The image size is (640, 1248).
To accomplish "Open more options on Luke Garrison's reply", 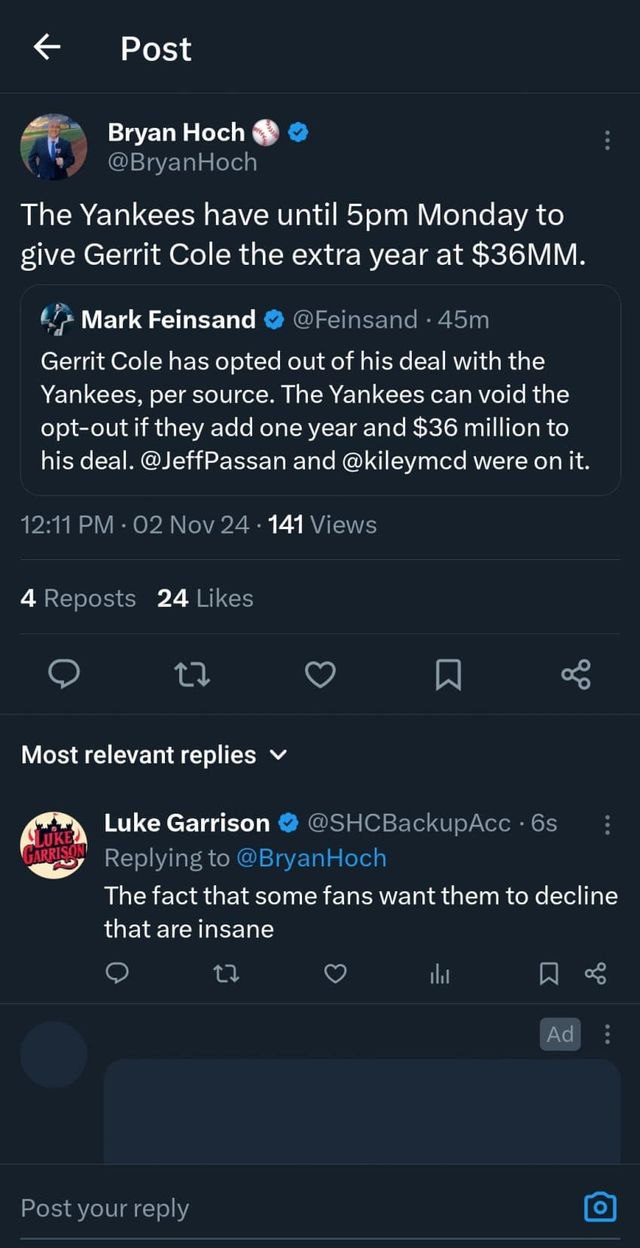I will coord(607,825).
